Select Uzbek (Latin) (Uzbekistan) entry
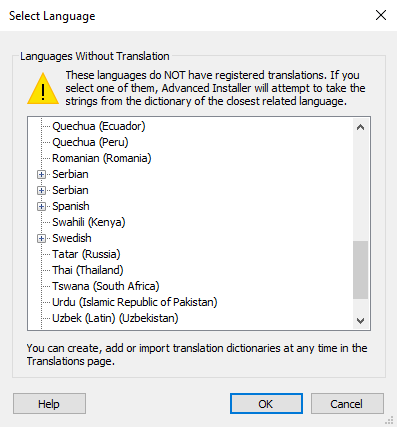 [115, 318]
